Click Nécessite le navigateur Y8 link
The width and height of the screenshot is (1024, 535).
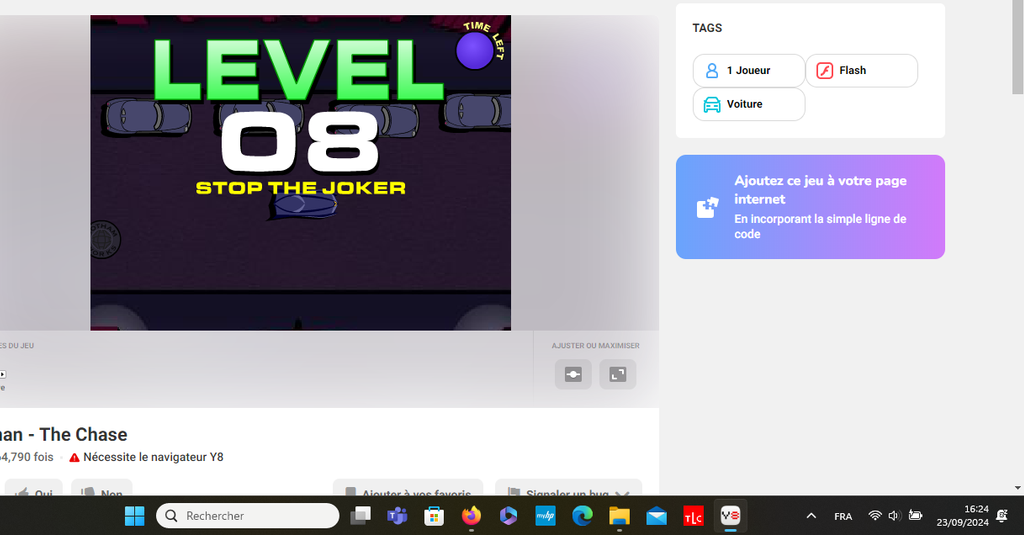pyautogui.click(x=153, y=457)
